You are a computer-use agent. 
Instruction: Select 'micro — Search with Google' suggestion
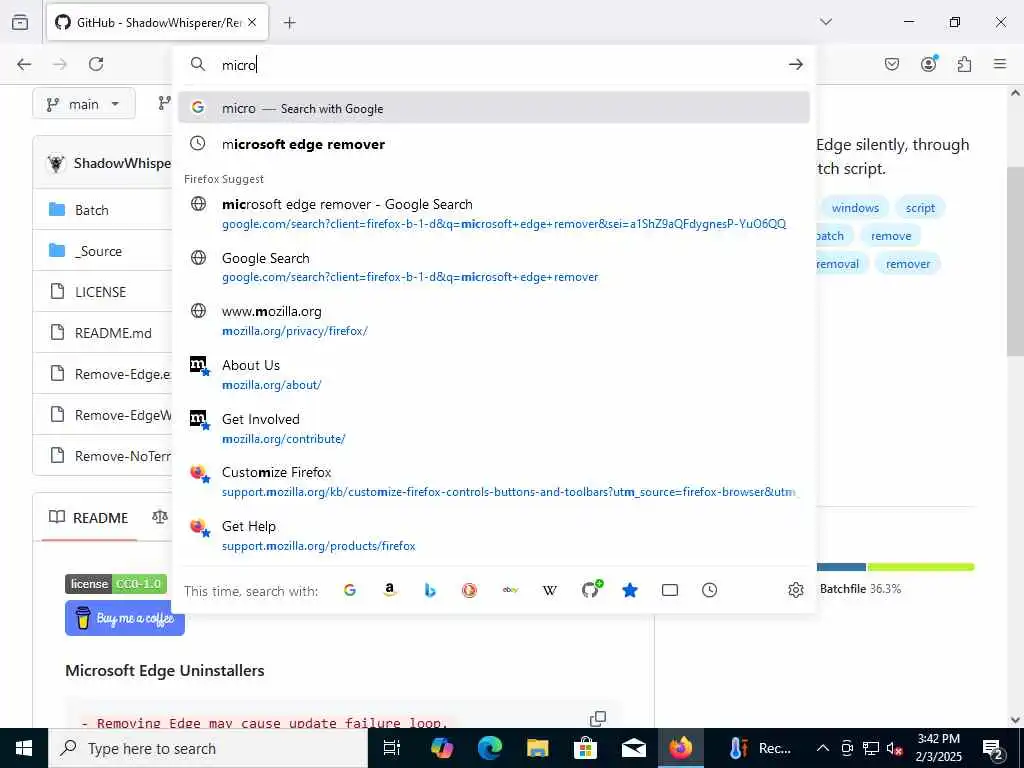[x=494, y=108]
